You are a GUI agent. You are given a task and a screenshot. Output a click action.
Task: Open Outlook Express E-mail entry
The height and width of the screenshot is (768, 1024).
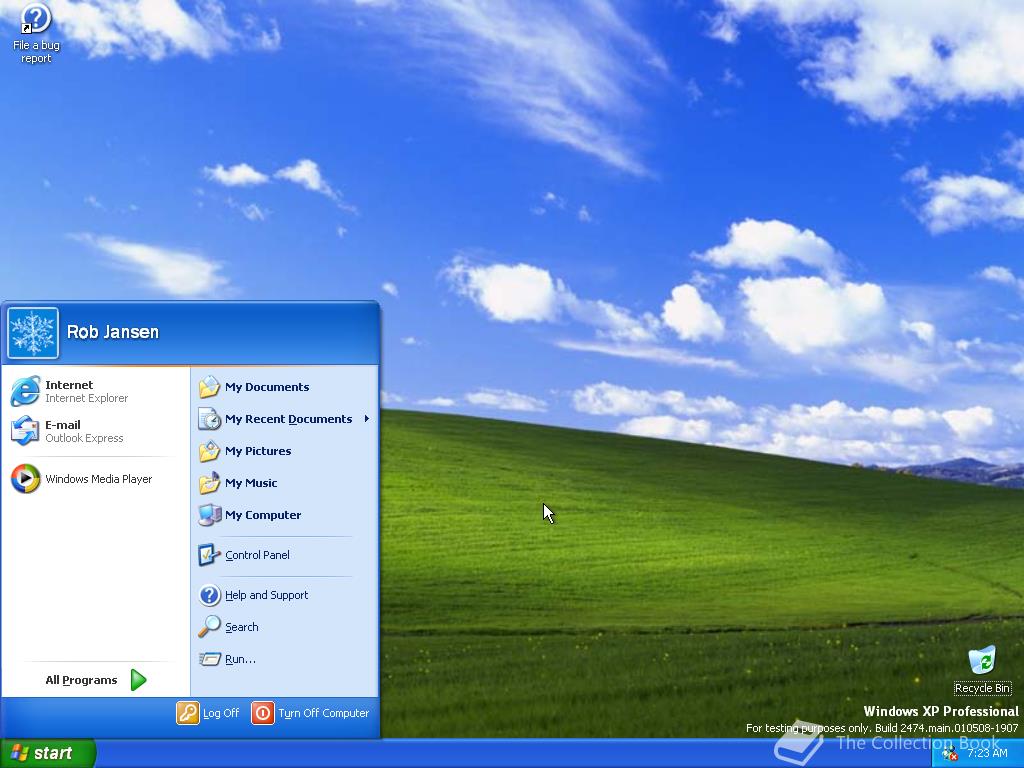pyautogui.click(x=95, y=431)
